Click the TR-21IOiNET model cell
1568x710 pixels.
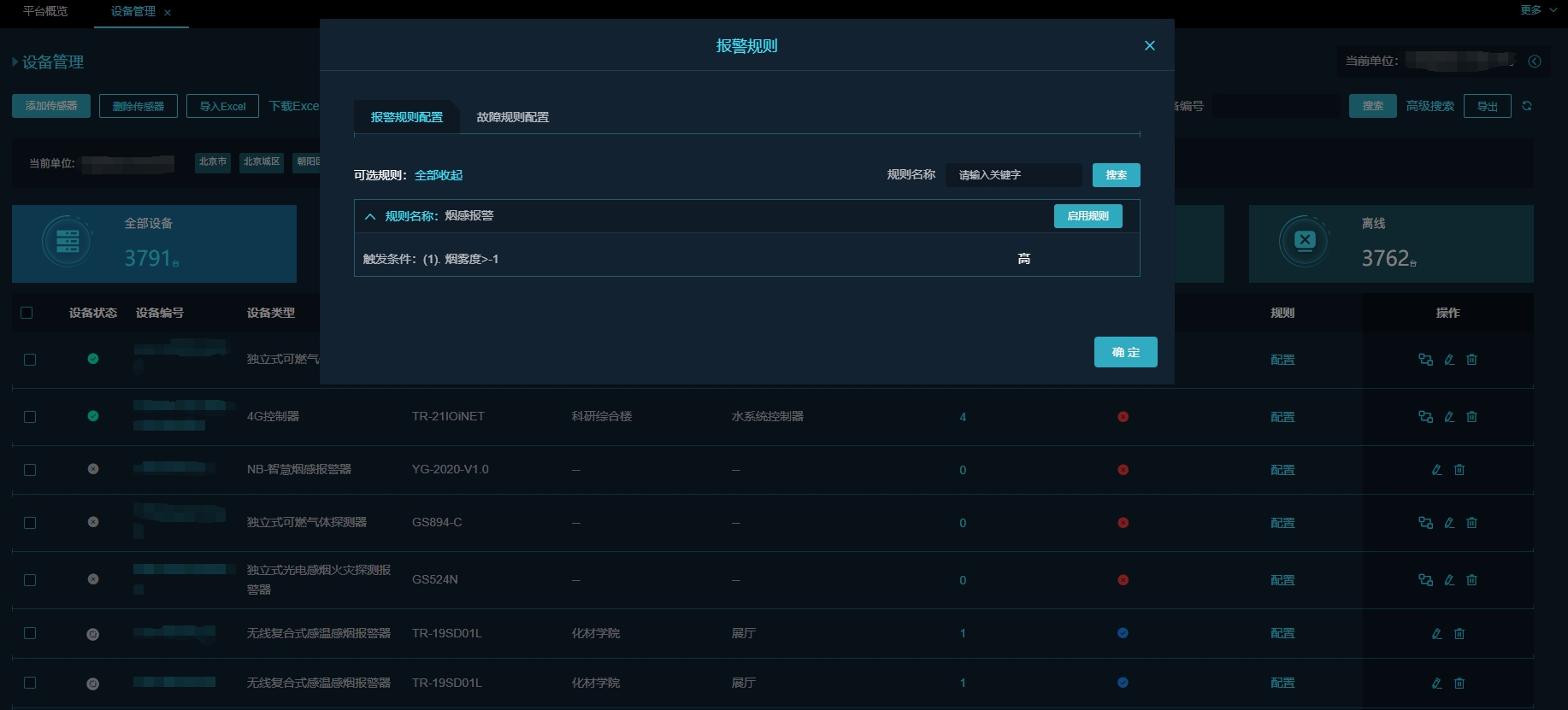[x=448, y=416]
